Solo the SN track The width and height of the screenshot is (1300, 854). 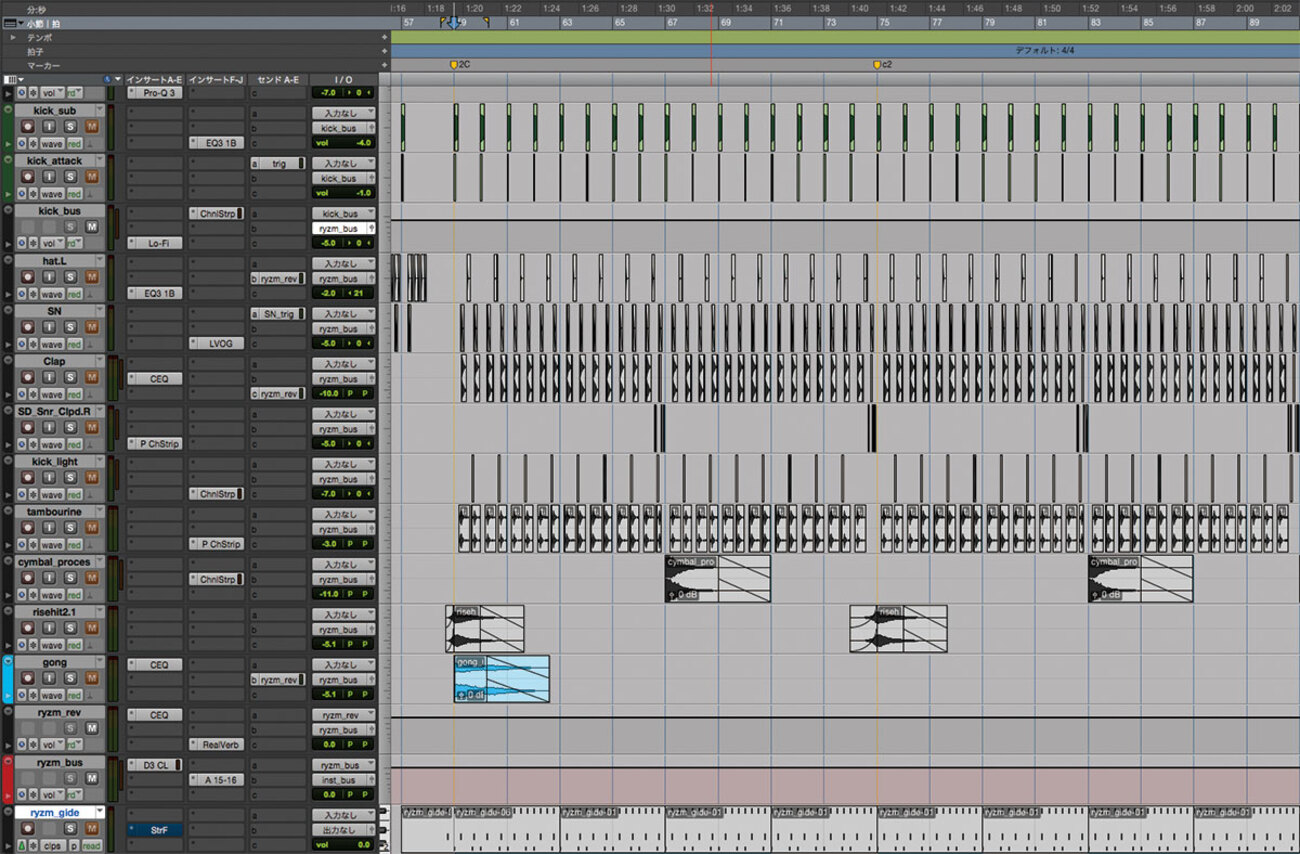(x=70, y=328)
